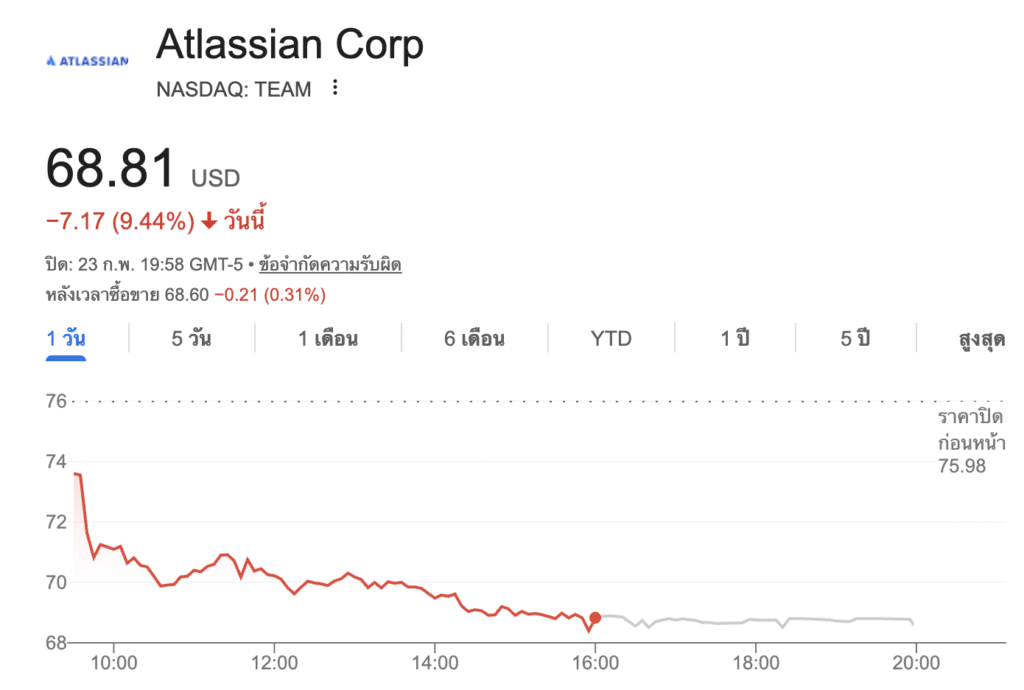The height and width of the screenshot is (690, 1024).
Task: Click the 12:00 time axis label
Action: pyautogui.click(x=275, y=661)
